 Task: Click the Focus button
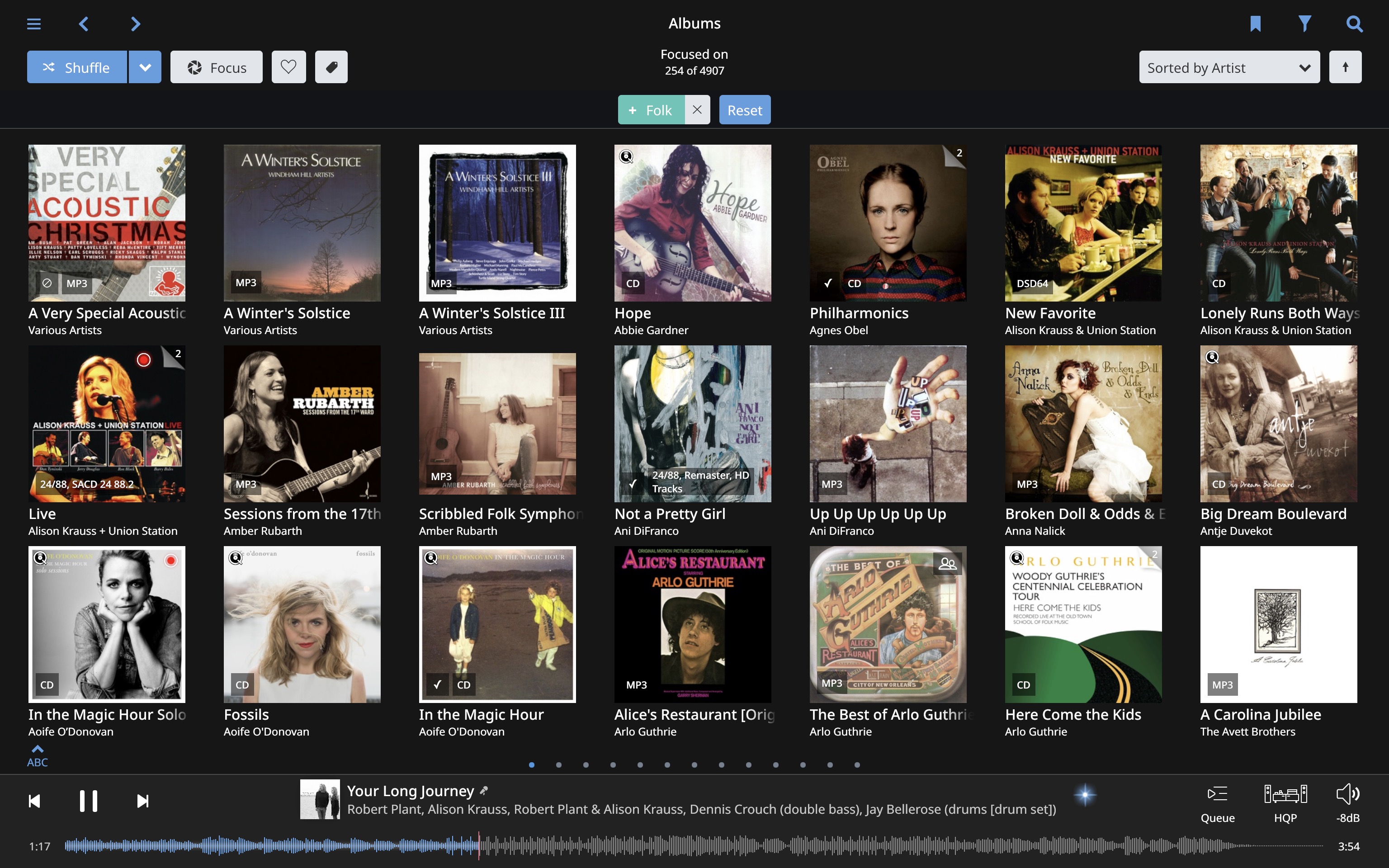pos(217,67)
